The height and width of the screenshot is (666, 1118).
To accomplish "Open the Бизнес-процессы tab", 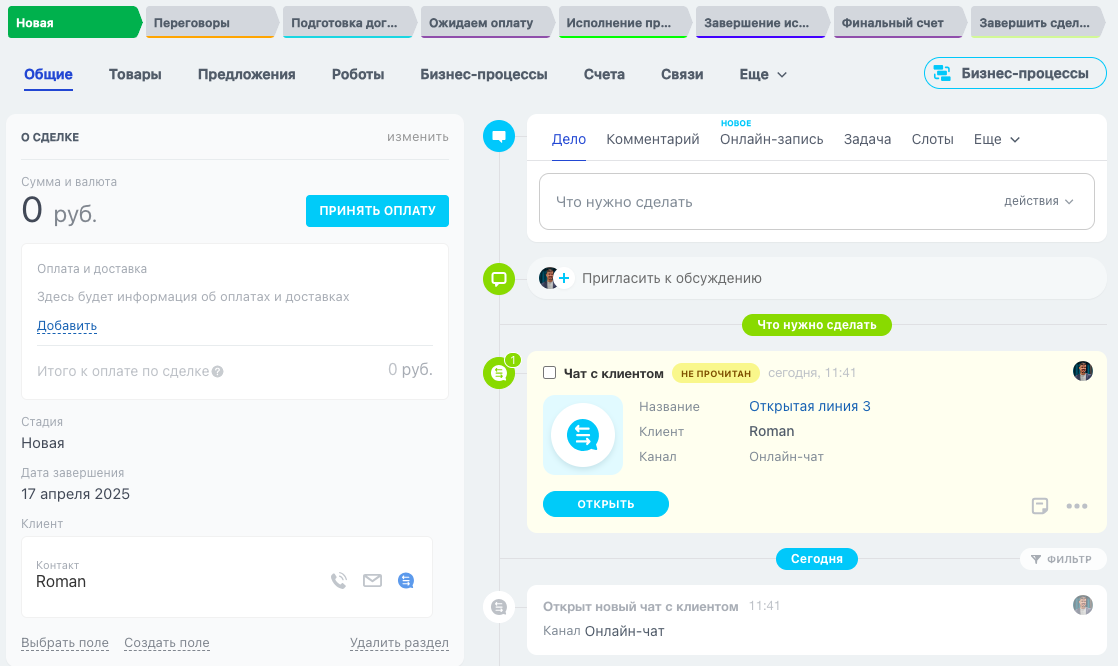I will (483, 74).
